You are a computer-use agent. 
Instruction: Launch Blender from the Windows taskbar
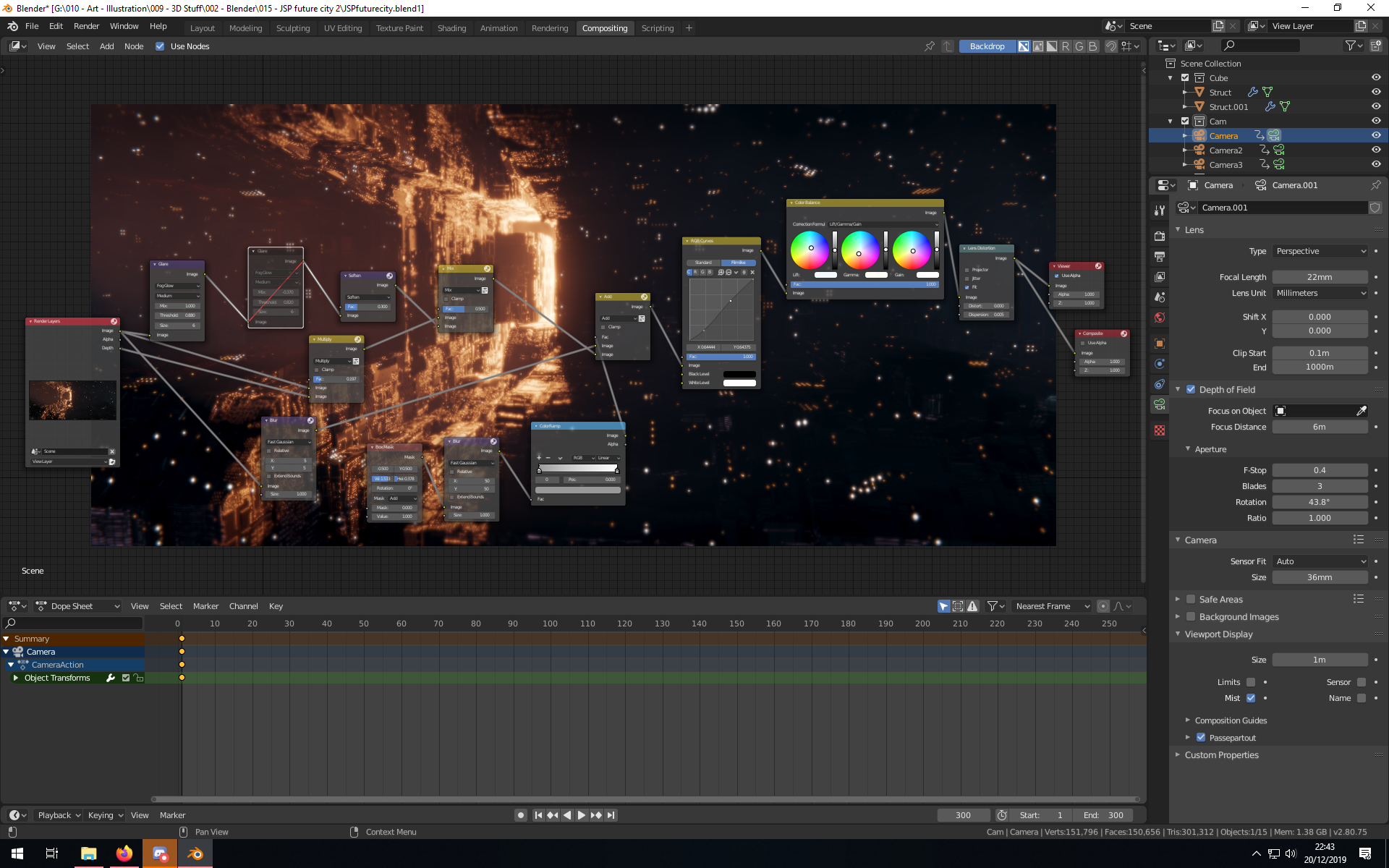pyautogui.click(x=195, y=854)
